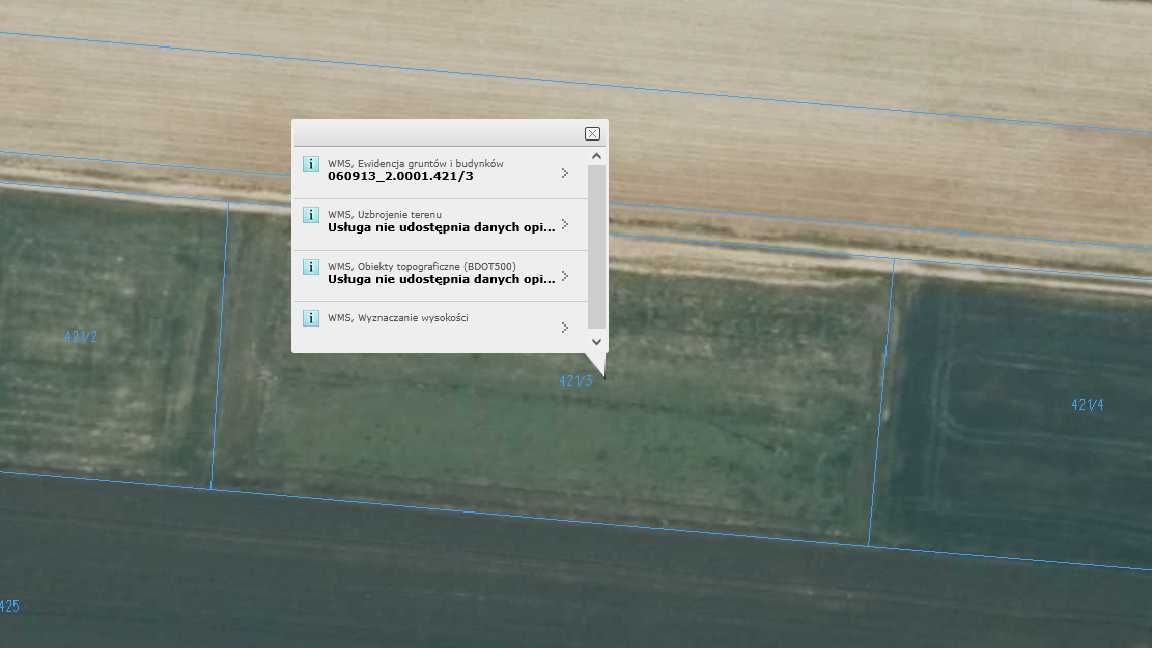Select parcel ID 060913_2.0001.421/3 text

coord(400,176)
